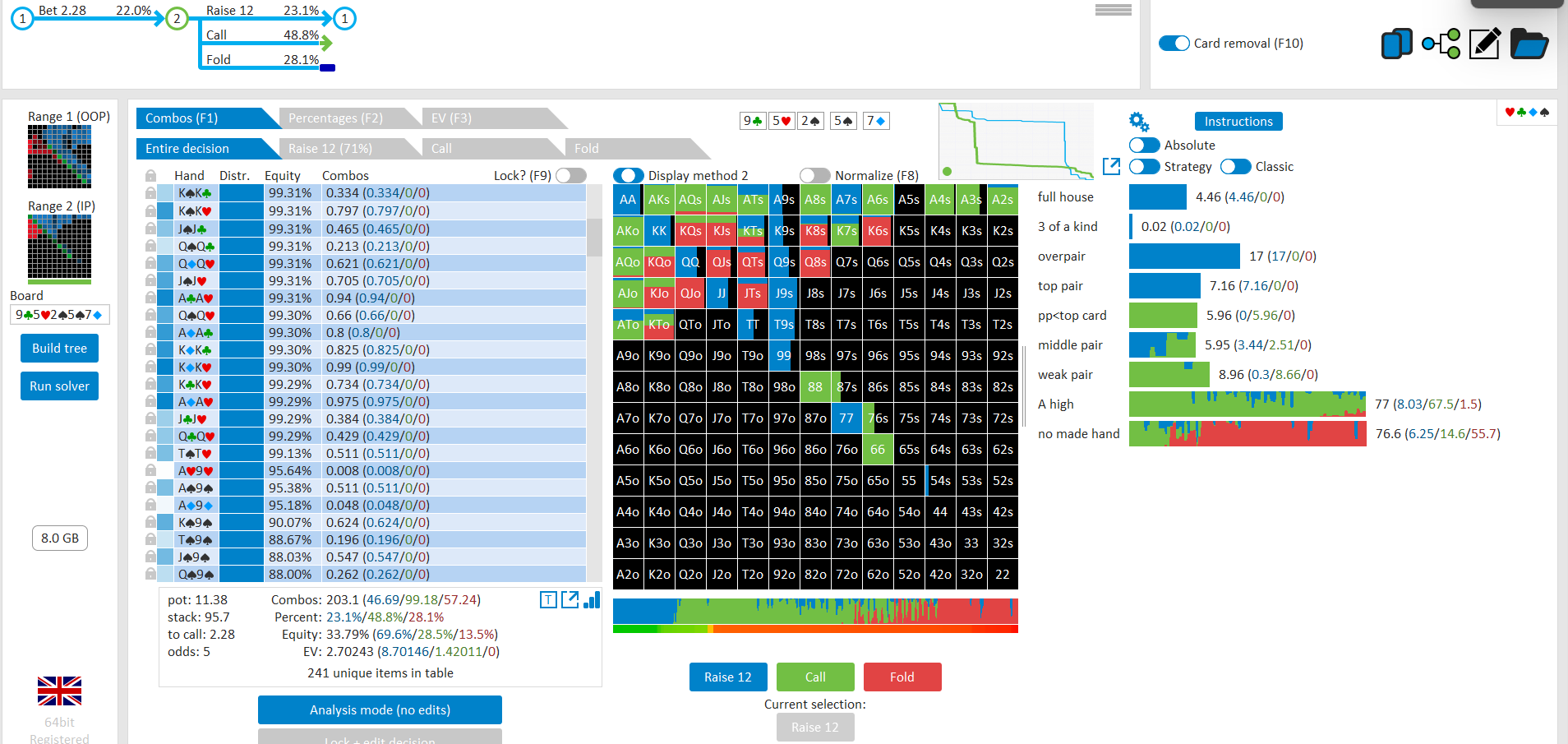Switch to EV (F3) tab

pyautogui.click(x=494, y=118)
